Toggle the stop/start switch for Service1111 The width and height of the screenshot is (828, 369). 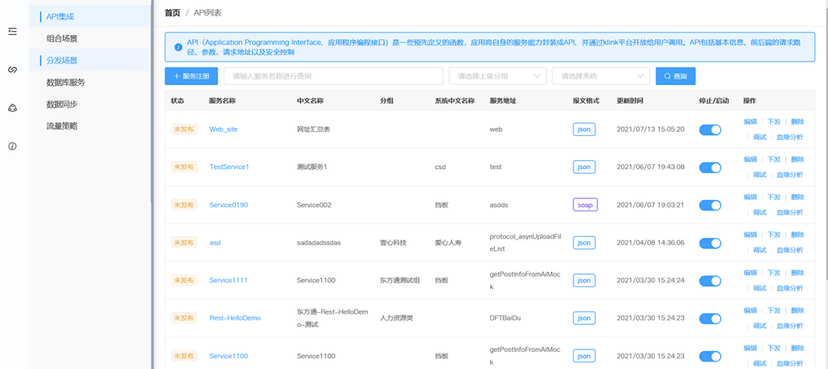(x=710, y=281)
